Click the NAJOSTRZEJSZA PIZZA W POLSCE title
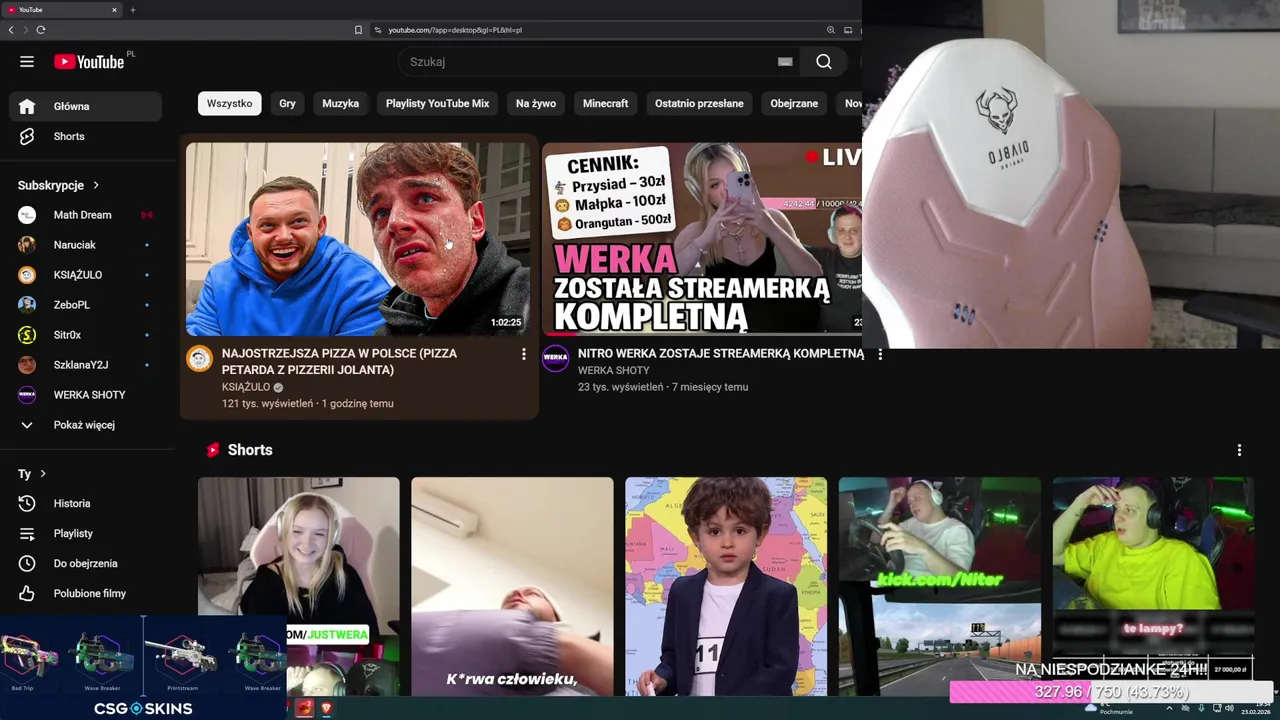The height and width of the screenshot is (720, 1280). [x=339, y=361]
